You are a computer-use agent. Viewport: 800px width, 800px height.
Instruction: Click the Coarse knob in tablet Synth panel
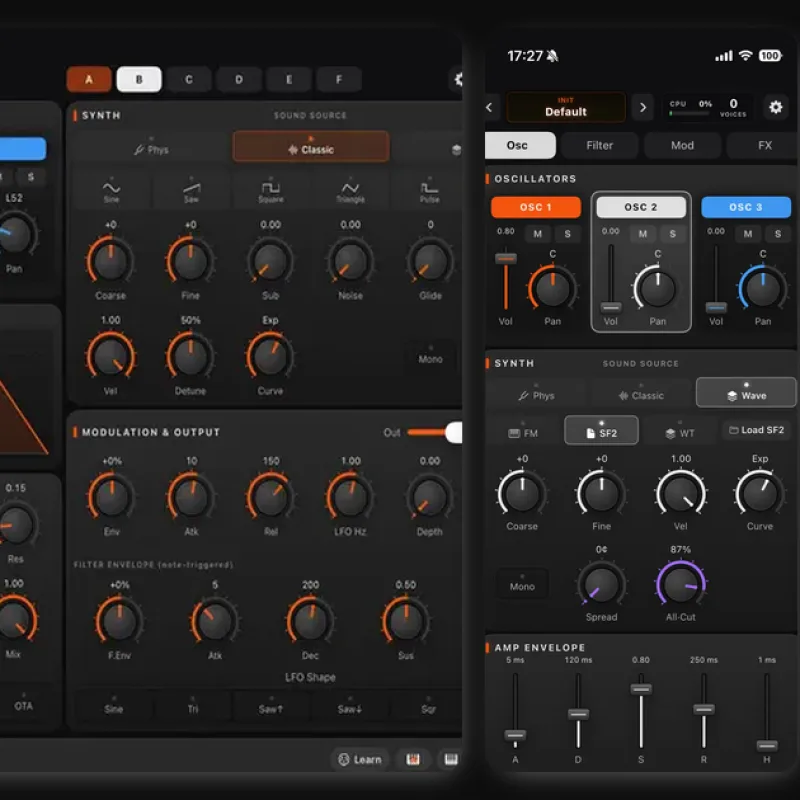pyautogui.click(x=111, y=260)
